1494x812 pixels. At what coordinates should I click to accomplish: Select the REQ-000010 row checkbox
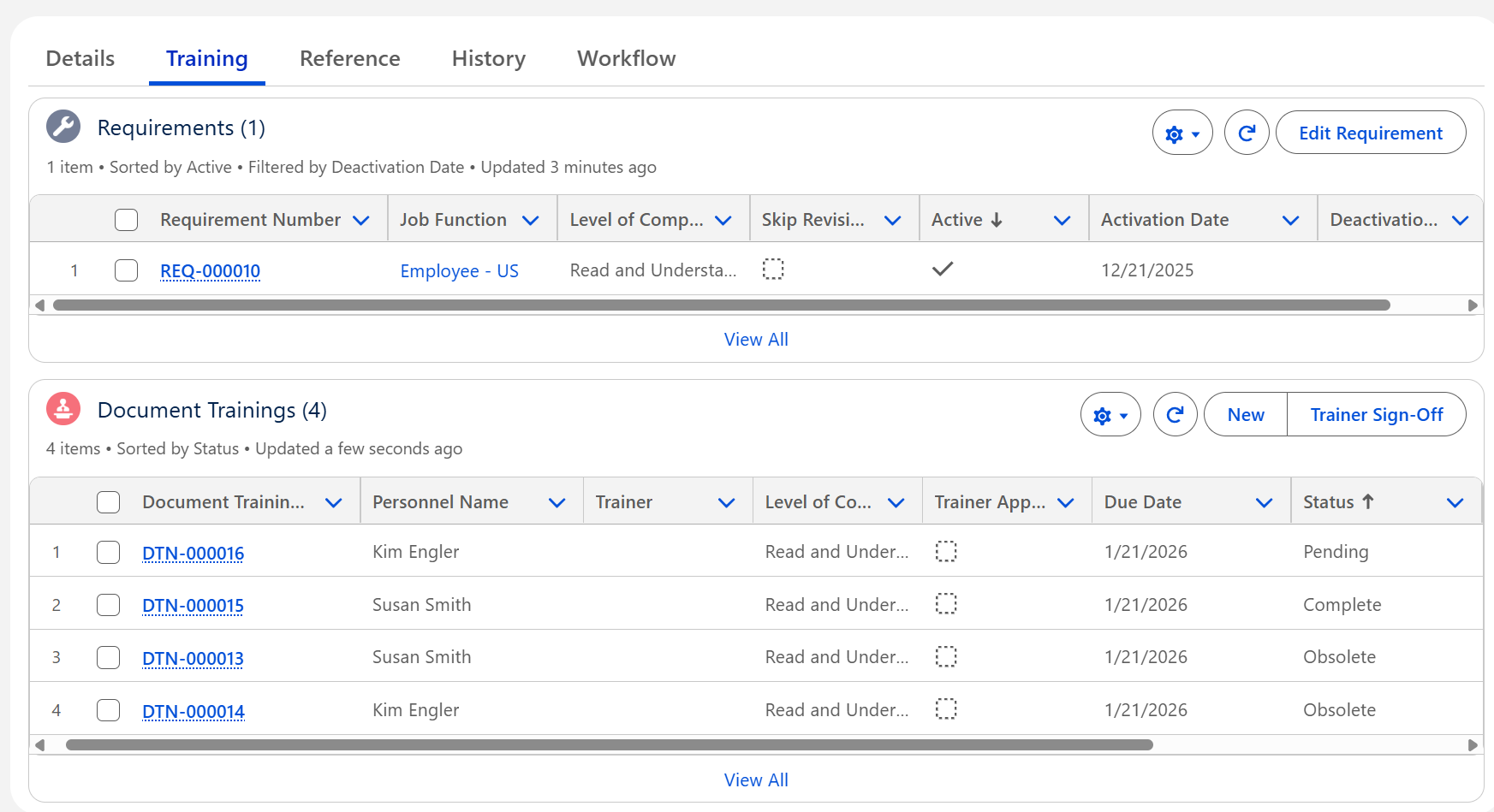pos(126,270)
